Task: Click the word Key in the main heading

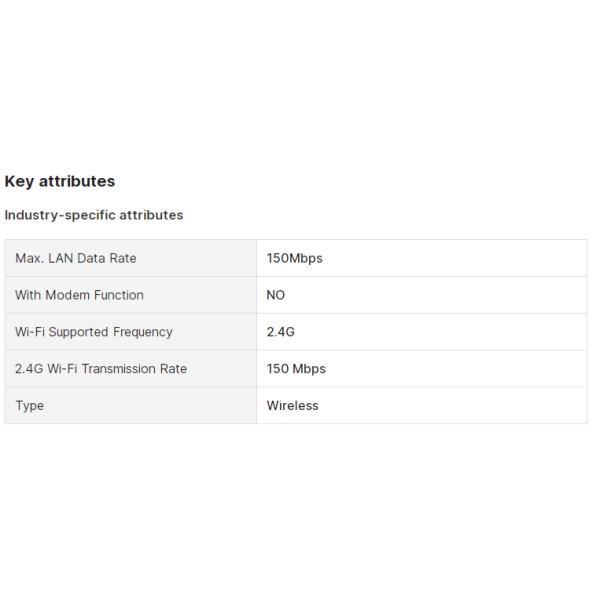Action: point(18,181)
